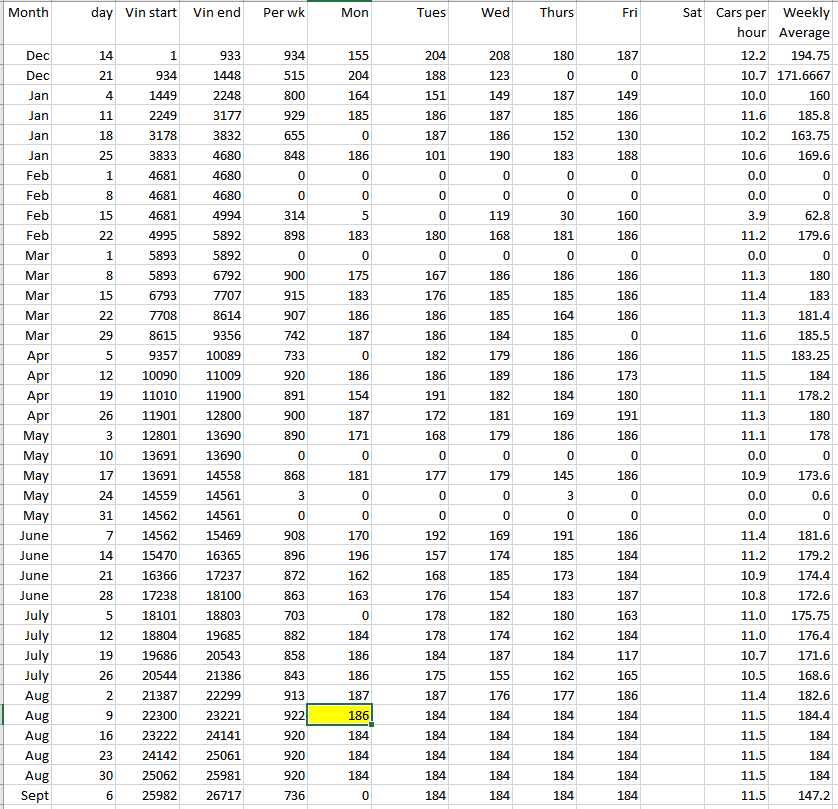Select the 'Vin start' header cell

pos(150,13)
